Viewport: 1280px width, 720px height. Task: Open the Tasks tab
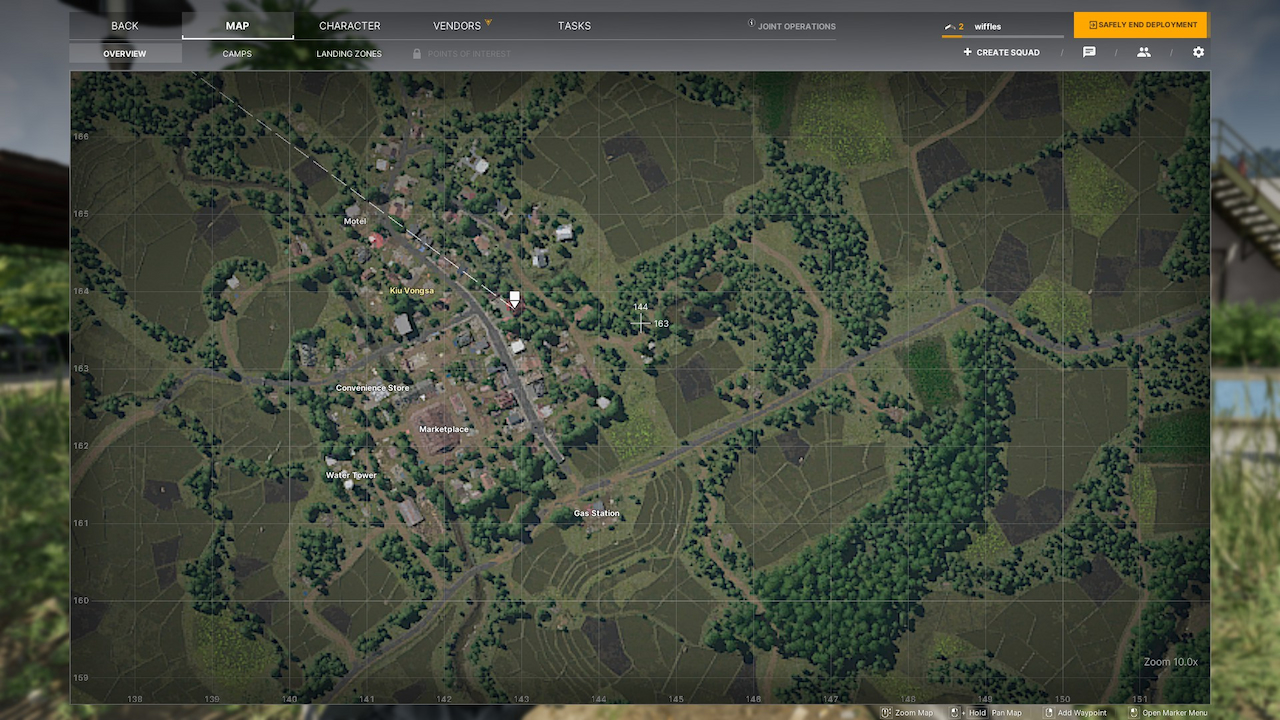[x=574, y=26]
